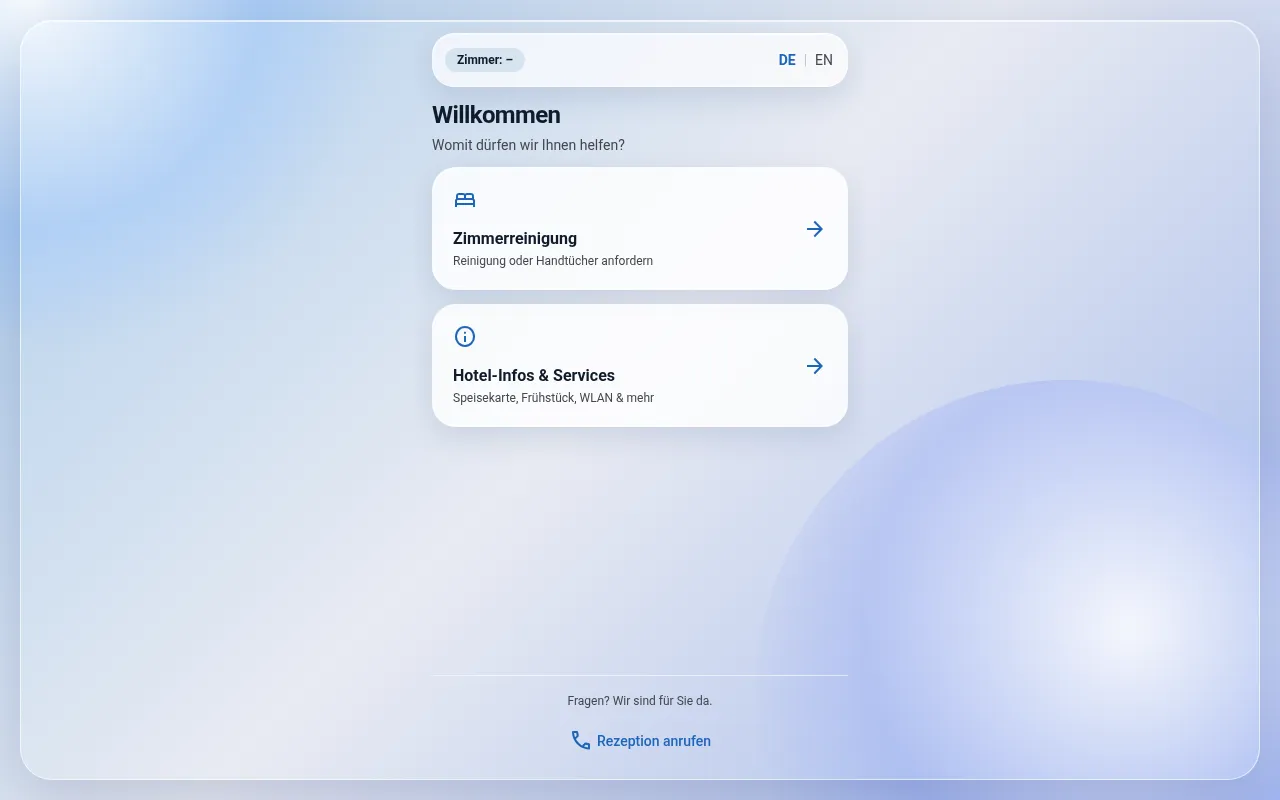Image resolution: width=1280 pixels, height=800 pixels.
Task: Open the Zimmerreinigung card title
Action: [x=515, y=238]
